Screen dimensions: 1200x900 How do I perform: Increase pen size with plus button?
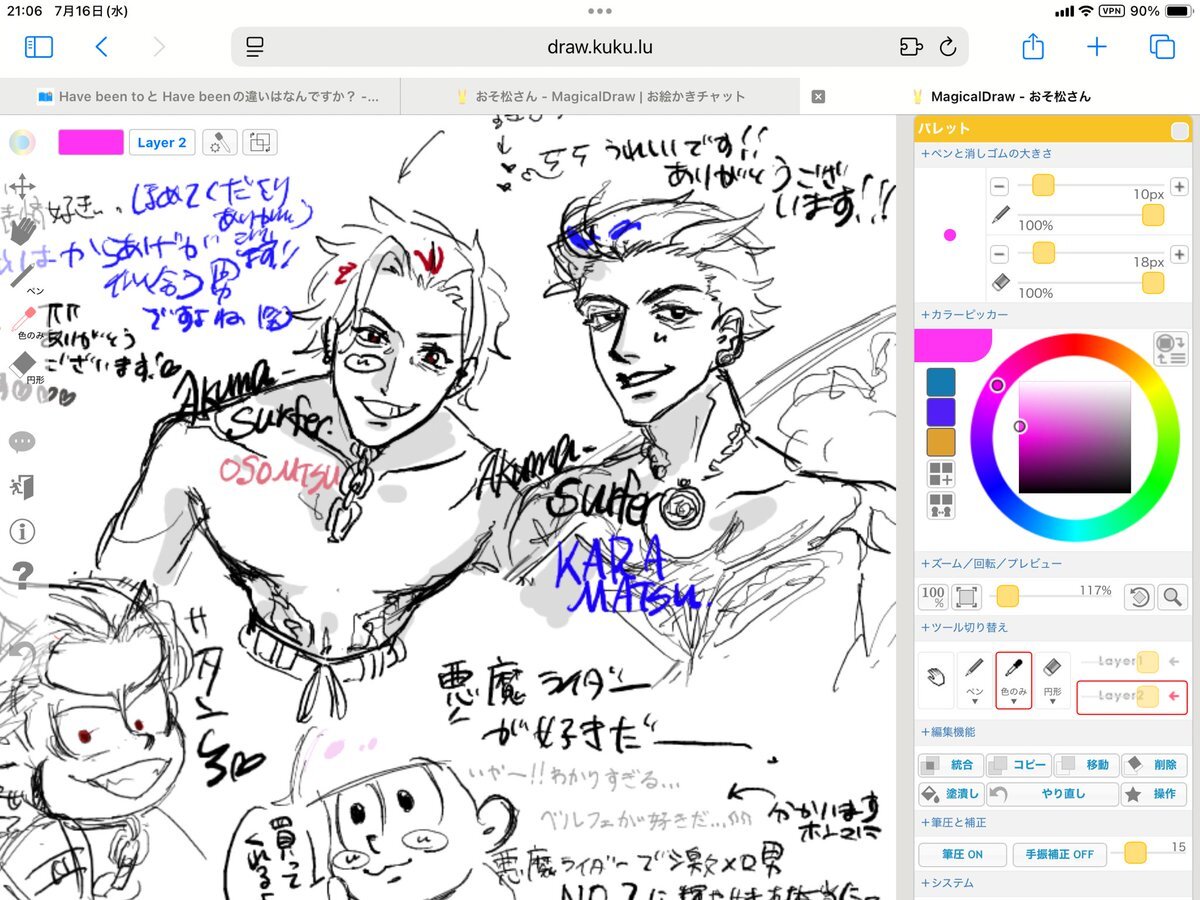(x=1178, y=186)
